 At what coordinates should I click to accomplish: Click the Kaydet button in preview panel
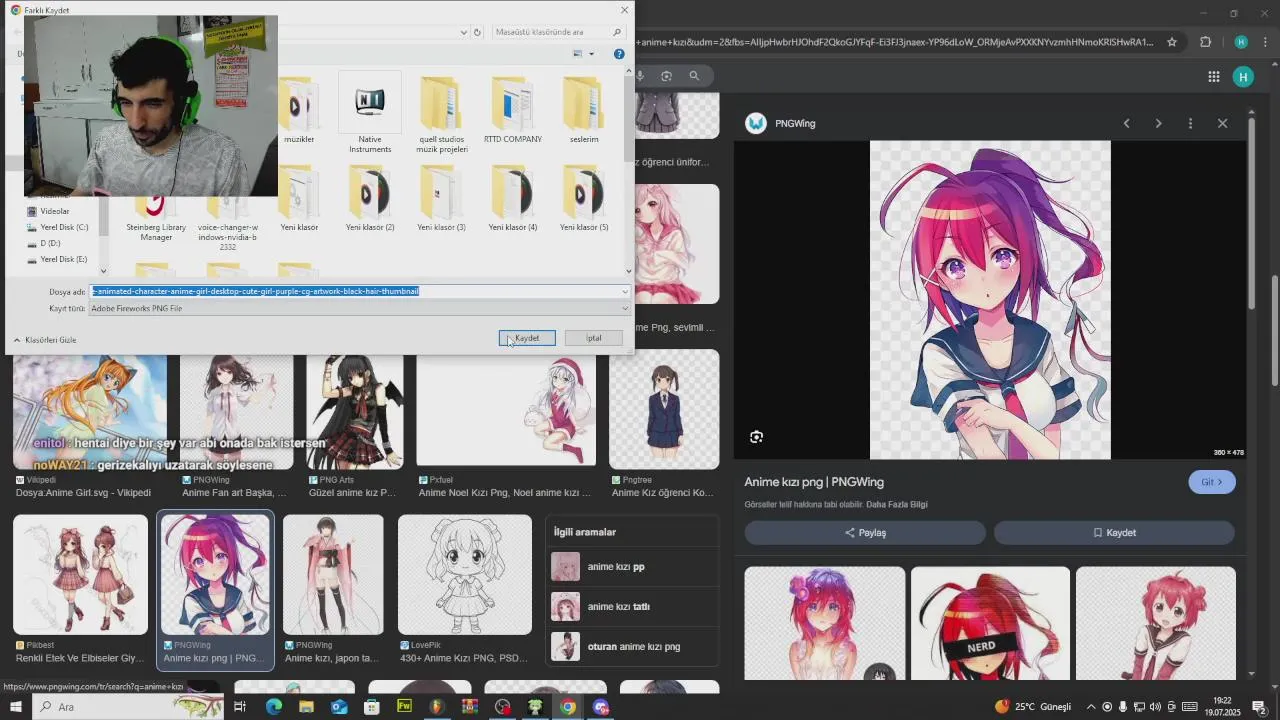coord(1114,533)
